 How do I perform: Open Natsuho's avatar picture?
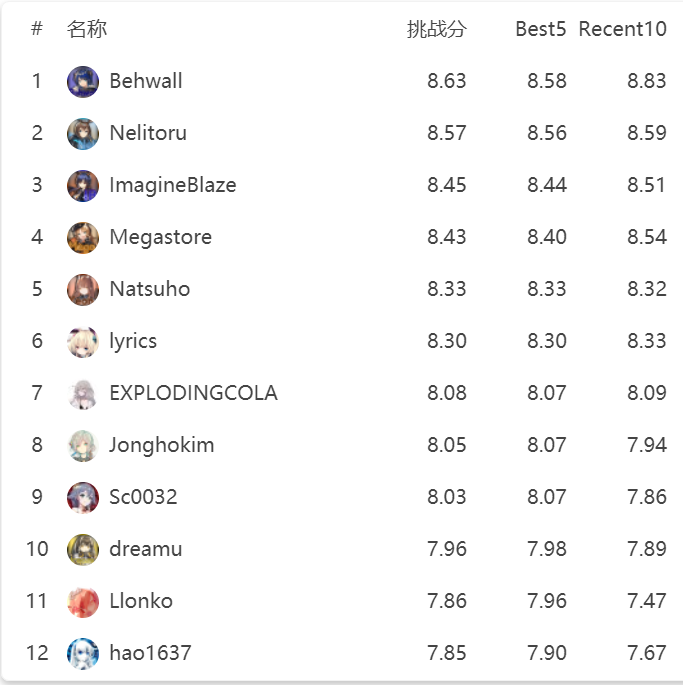[x=83, y=290]
